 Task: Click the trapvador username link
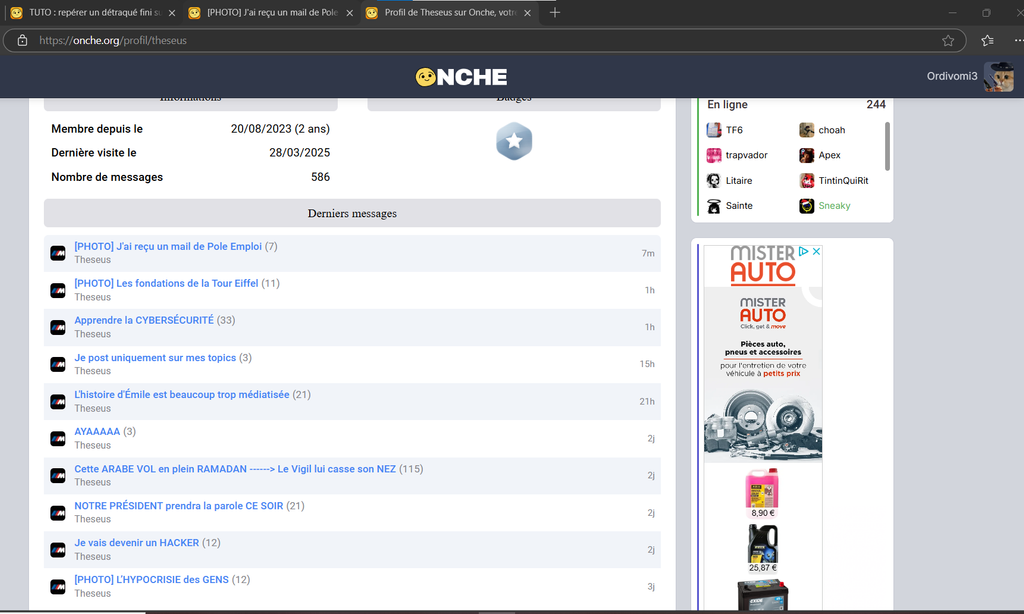746,155
